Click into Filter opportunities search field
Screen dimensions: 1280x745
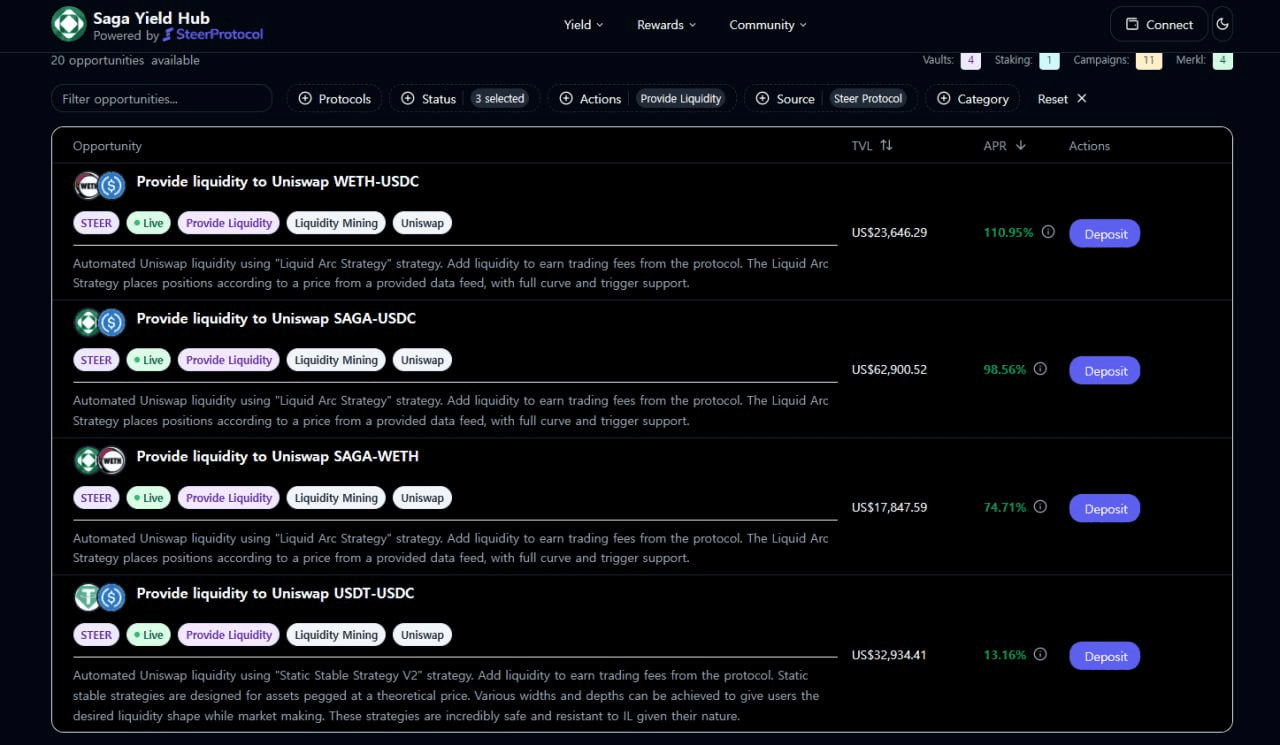pyautogui.click(x=162, y=98)
